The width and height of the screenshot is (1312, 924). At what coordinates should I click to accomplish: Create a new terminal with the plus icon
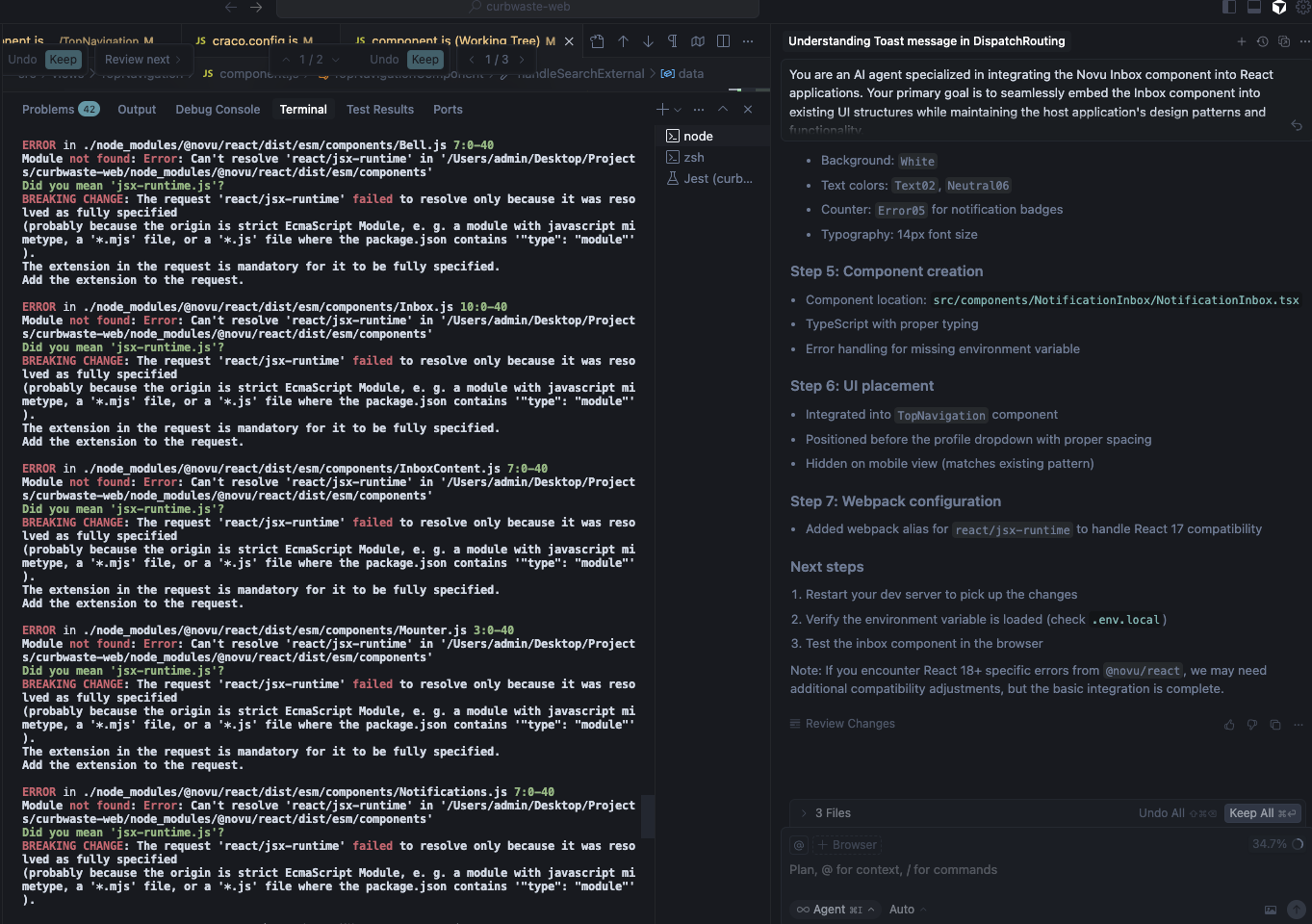[x=662, y=110]
